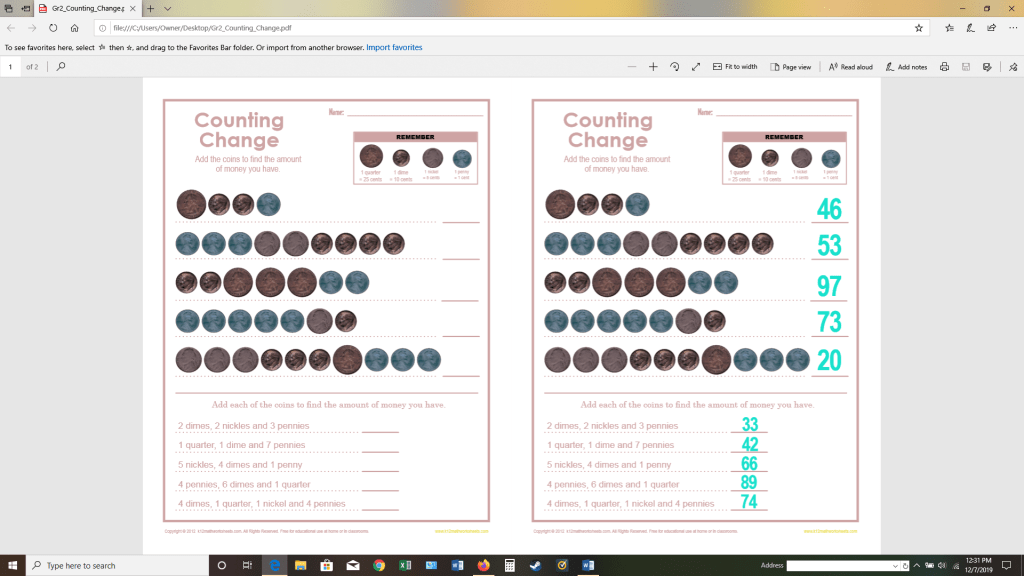Click the Add notes button

click(906, 67)
